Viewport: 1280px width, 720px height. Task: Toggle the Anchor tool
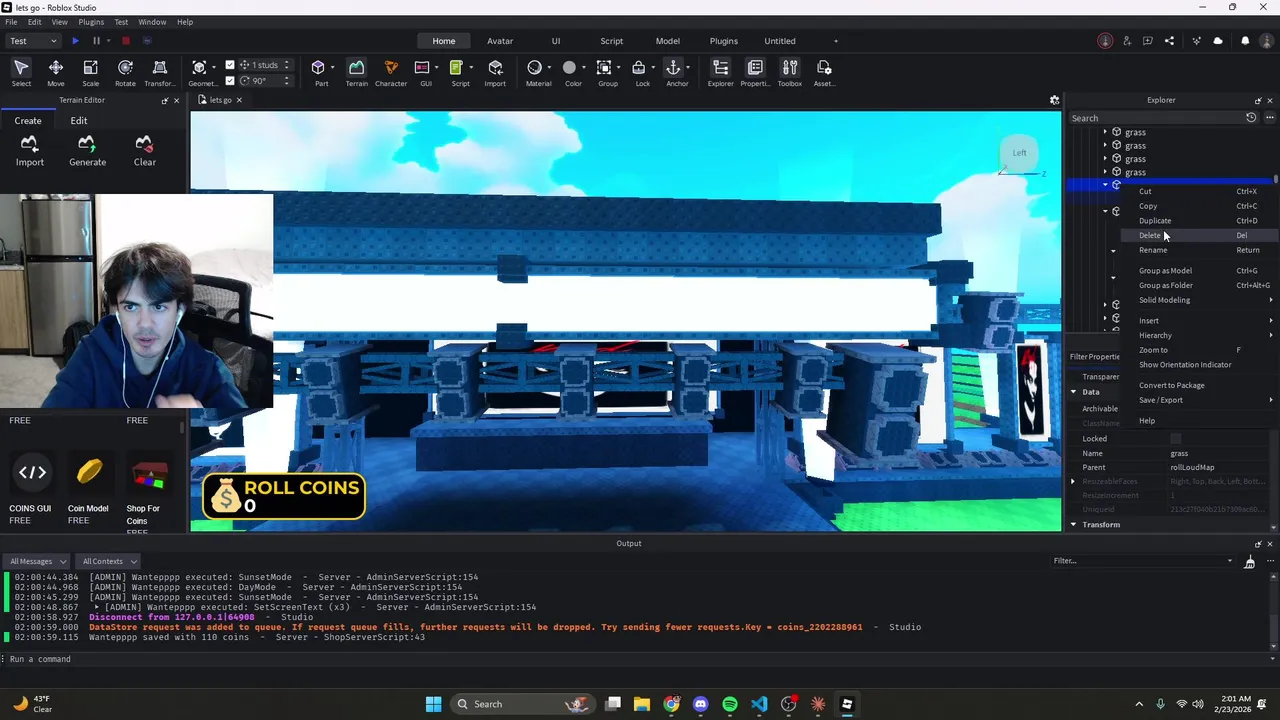pyautogui.click(x=673, y=68)
